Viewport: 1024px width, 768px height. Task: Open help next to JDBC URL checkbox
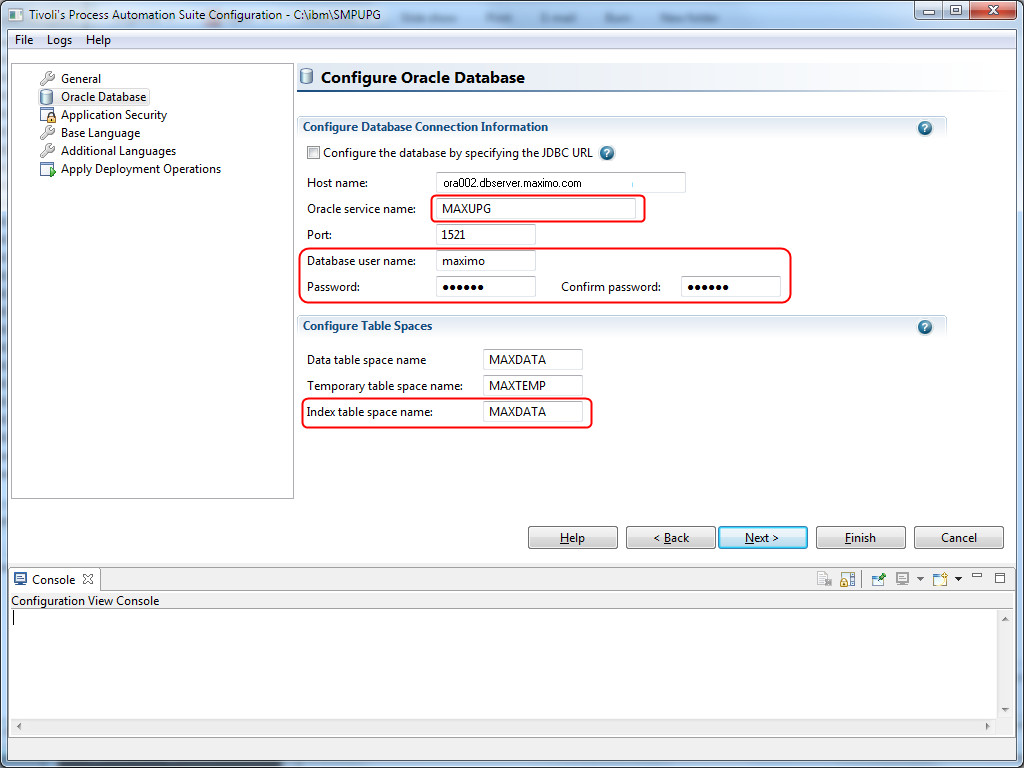click(607, 153)
